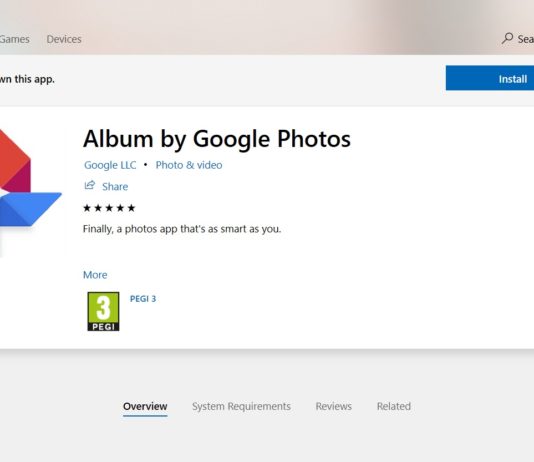The height and width of the screenshot is (462, 534).
Task: Switch to System Requirements tab
Action: (241, 406)
